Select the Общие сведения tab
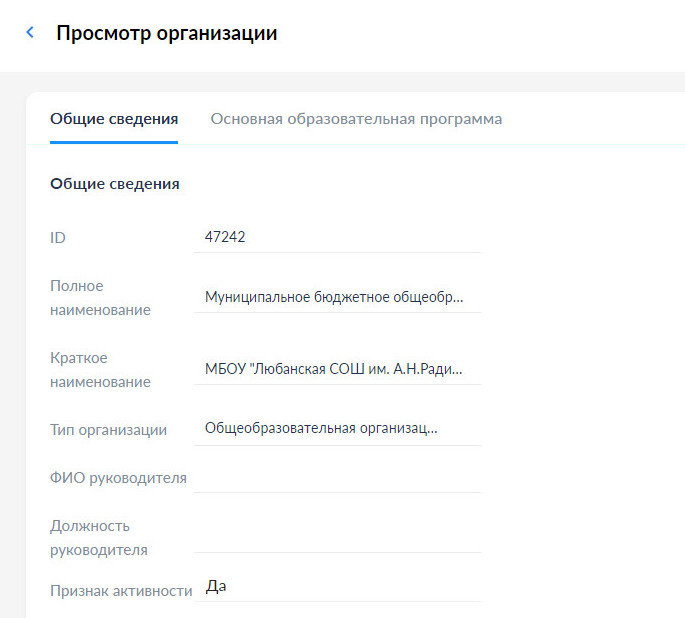The height and width of the screenshot is (618, 685). pyautogui.click(x=114, y=119)
